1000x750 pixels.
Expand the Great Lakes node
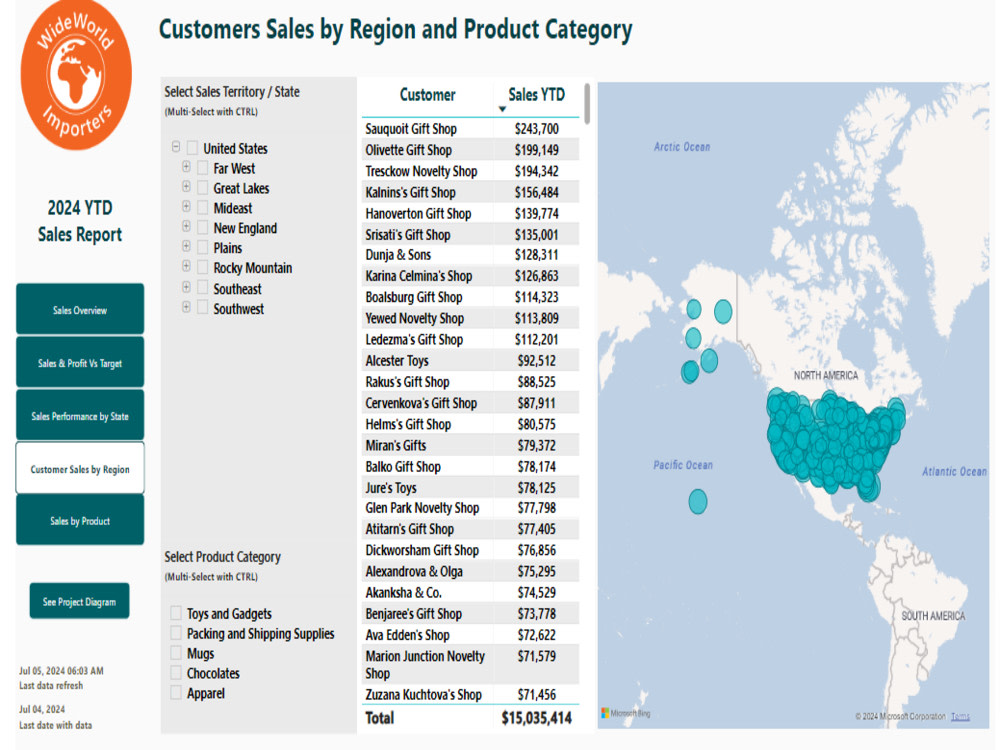186,187
